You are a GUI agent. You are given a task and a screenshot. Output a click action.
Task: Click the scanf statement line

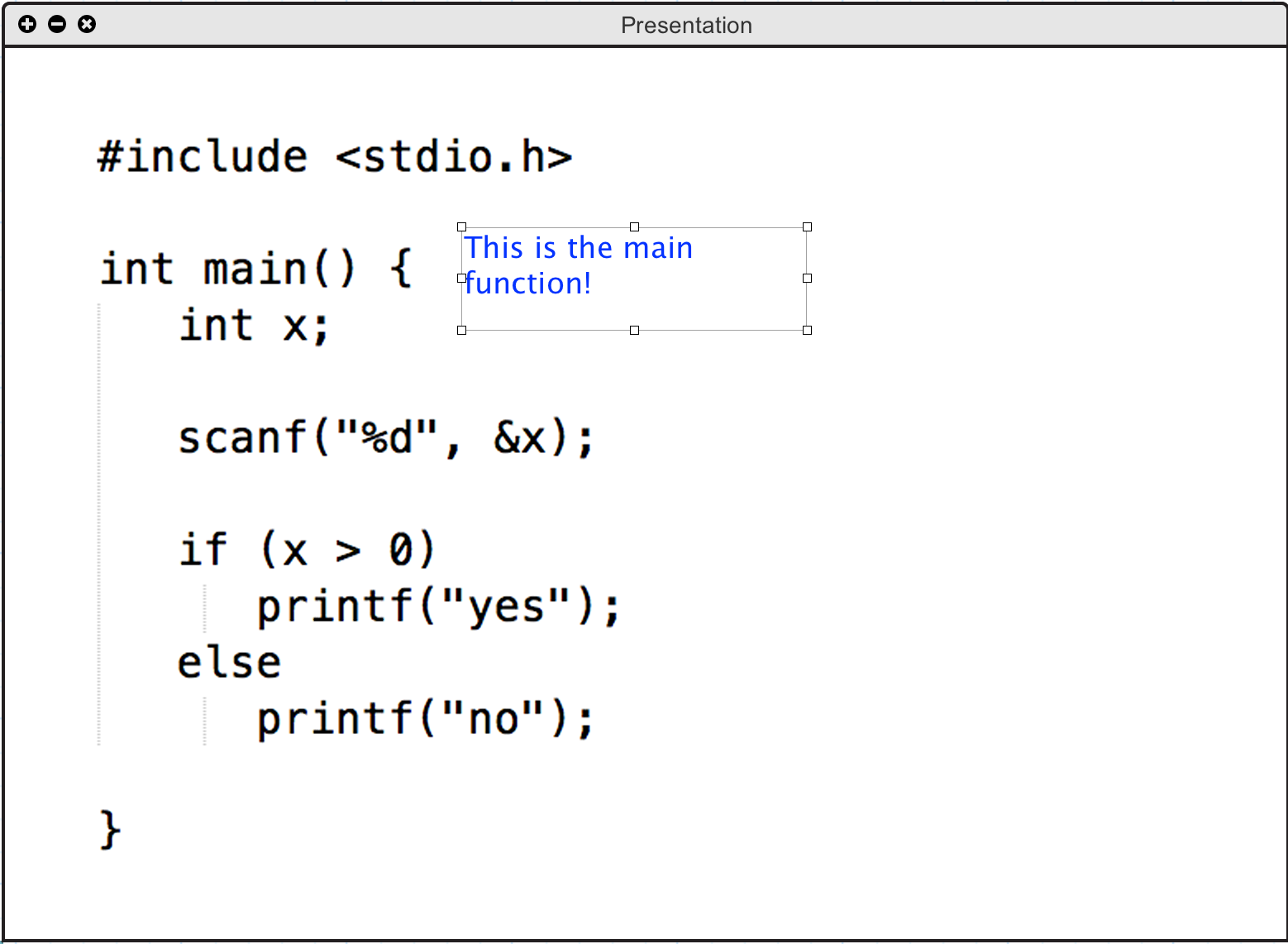(x=386, y=437)
